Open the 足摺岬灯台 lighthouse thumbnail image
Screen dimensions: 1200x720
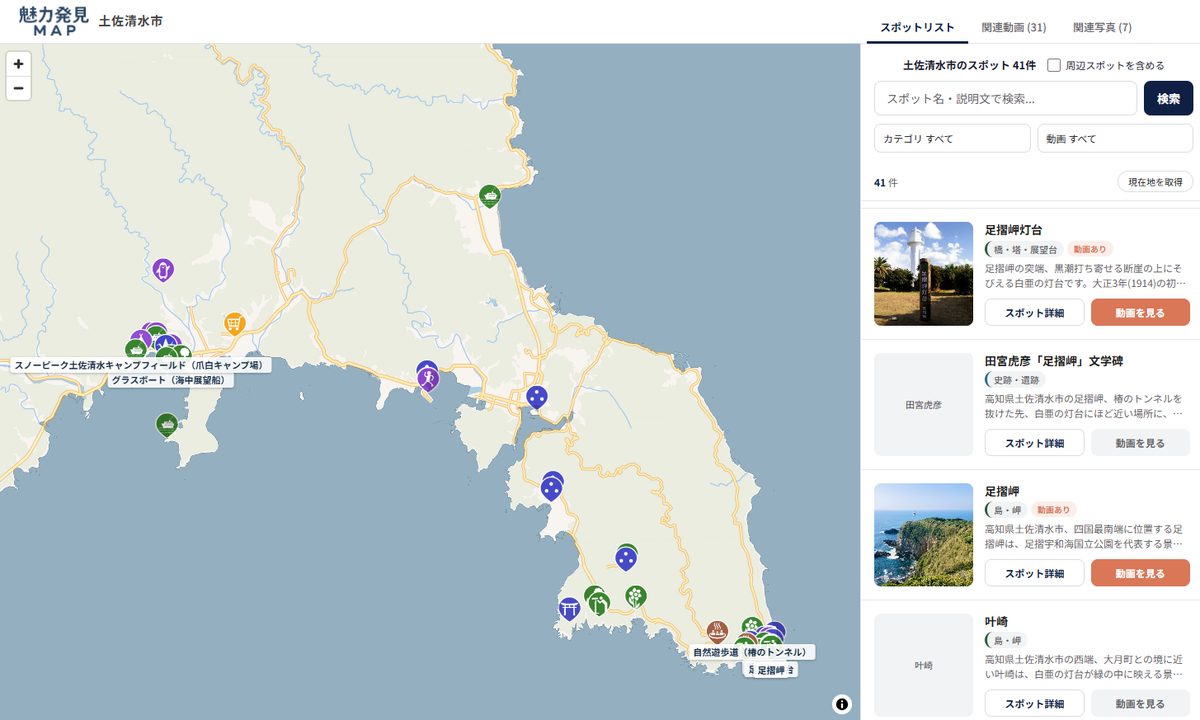(x=923, y=273)
